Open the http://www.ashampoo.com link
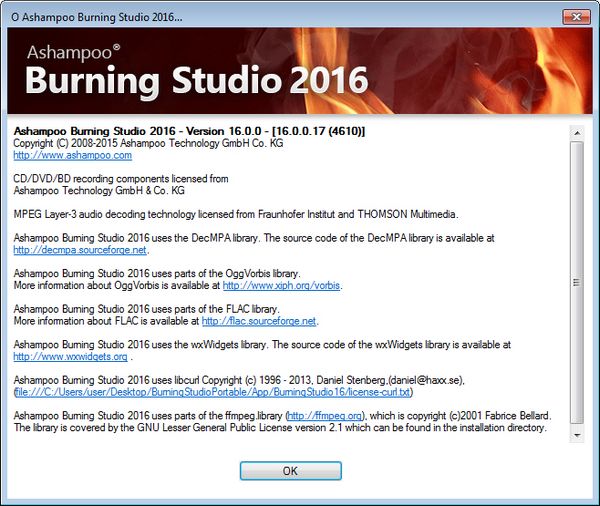This screenshot has width=600, height=506. pyautogui.click(x=73, y=155)
